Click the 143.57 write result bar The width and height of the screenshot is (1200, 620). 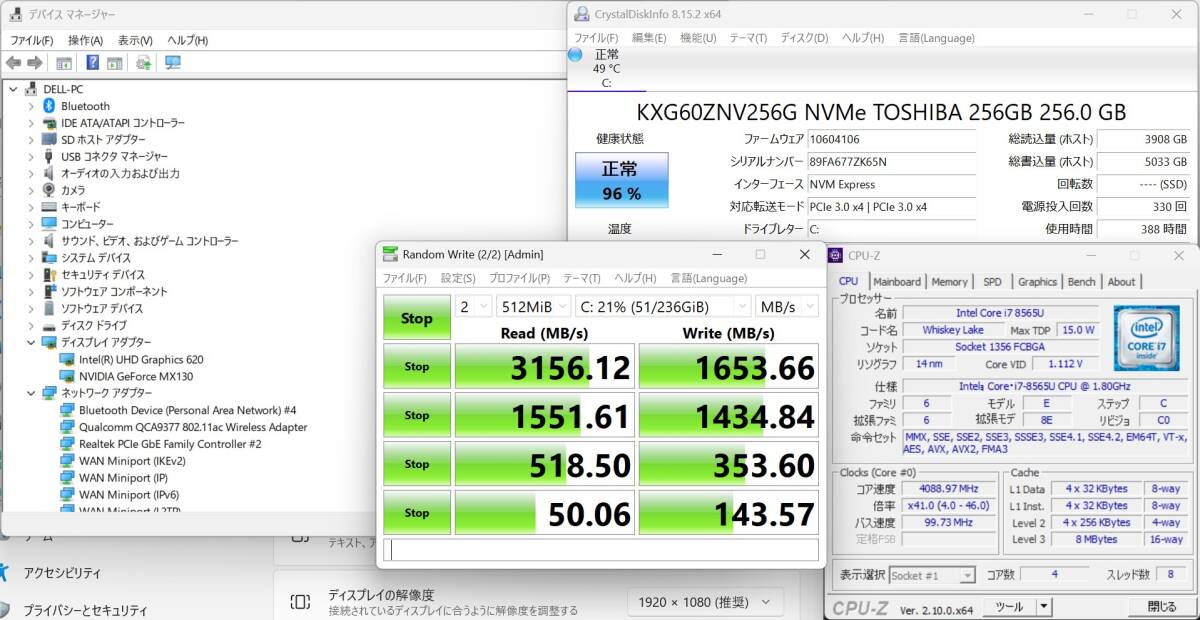point(729,513)
